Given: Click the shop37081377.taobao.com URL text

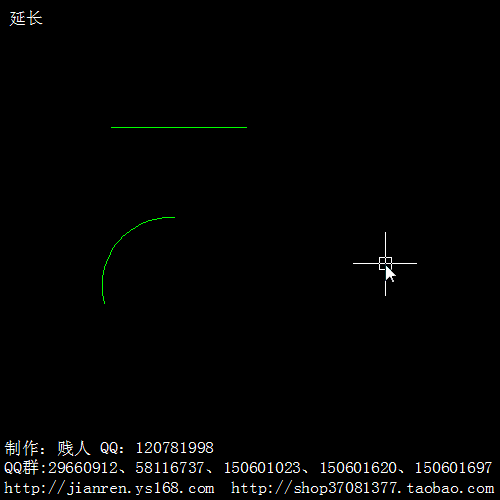Looking at the screenshot, I should [362, 489].
